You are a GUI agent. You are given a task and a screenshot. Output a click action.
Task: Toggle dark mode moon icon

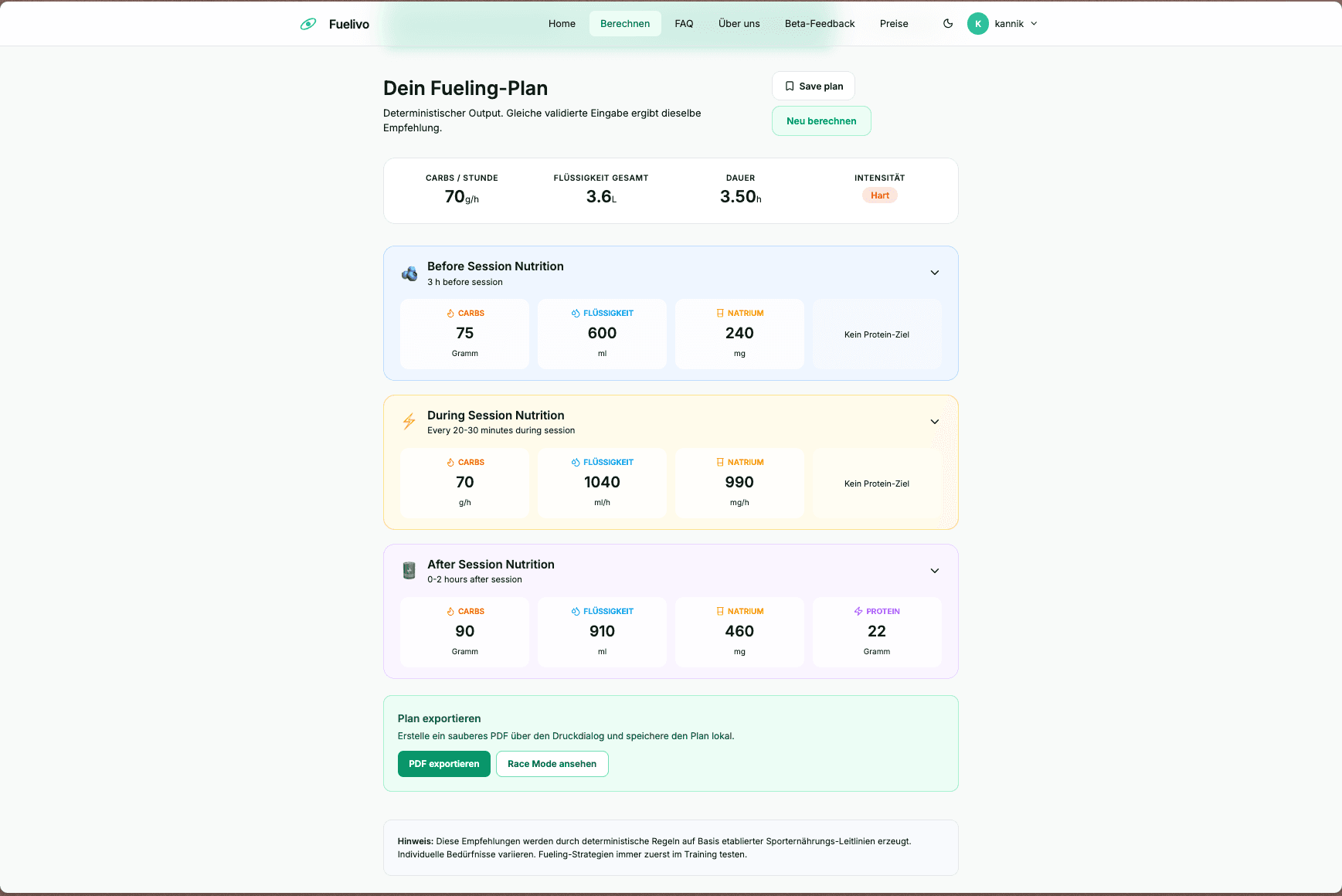pos(948,24)
